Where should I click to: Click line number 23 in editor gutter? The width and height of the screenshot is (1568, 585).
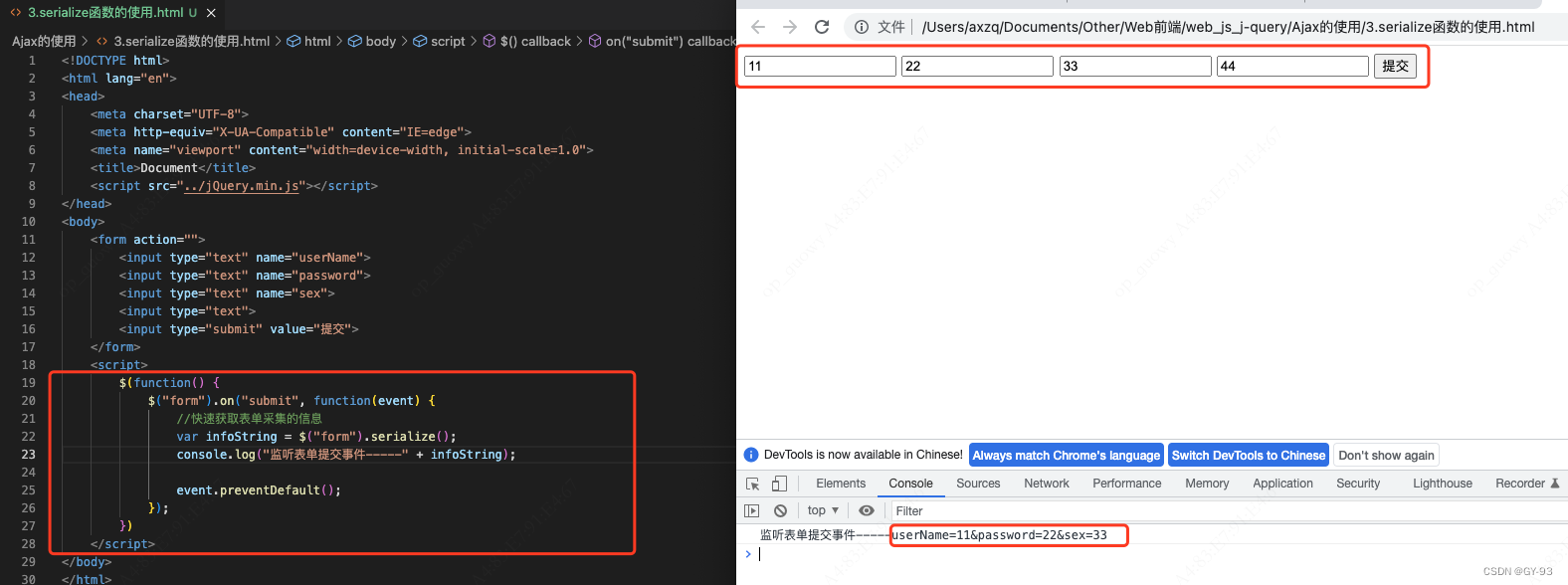(x=28, y=455)
